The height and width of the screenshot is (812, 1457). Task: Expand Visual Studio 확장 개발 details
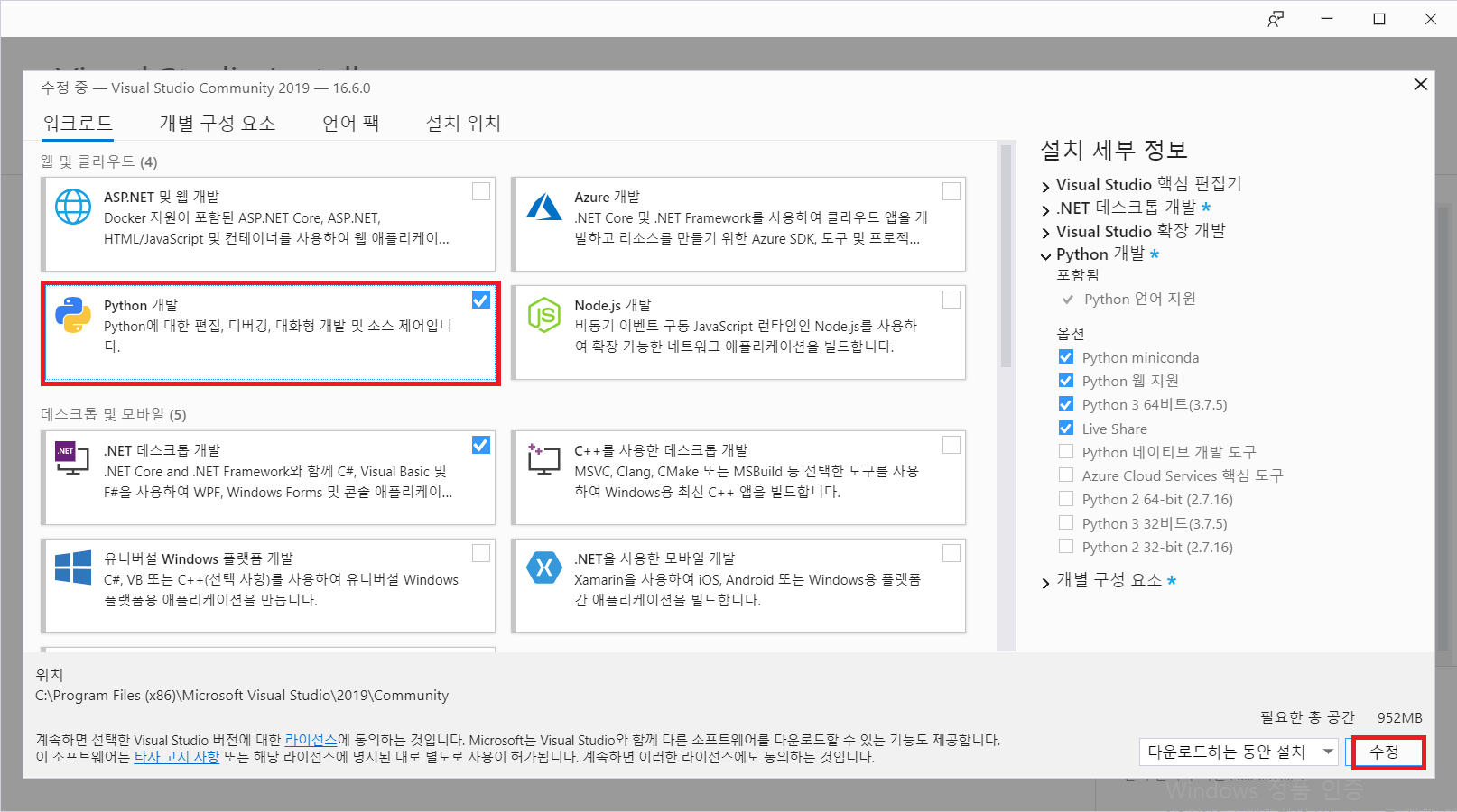[x=1045, y=233]
